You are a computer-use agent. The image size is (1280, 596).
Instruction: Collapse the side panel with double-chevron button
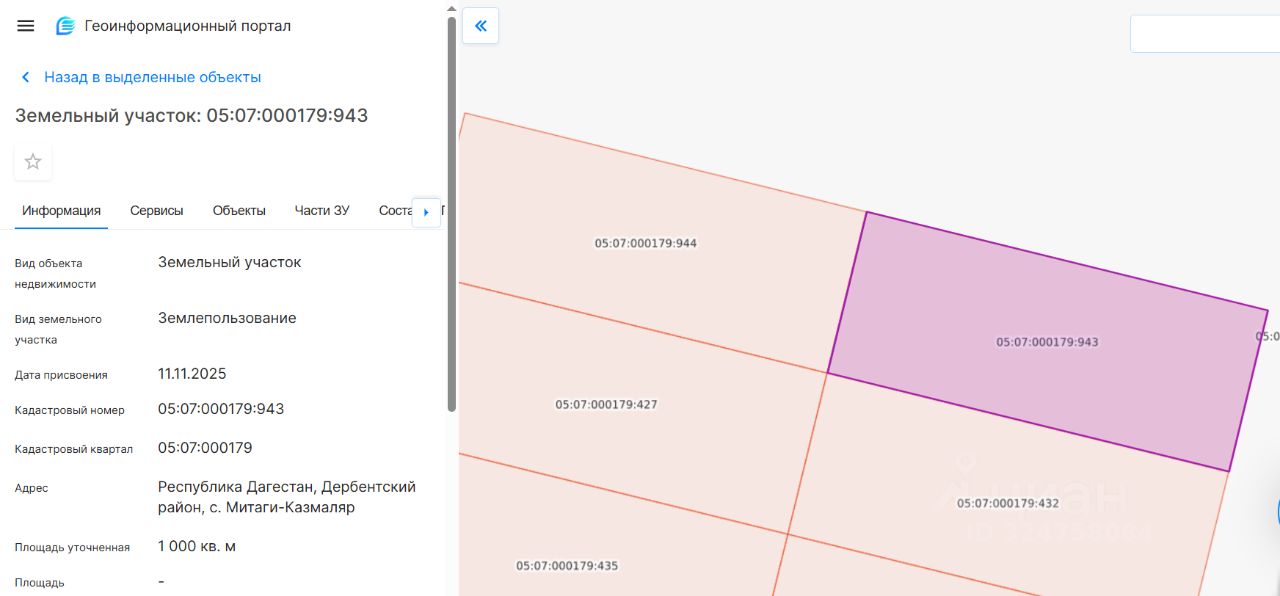480,26
